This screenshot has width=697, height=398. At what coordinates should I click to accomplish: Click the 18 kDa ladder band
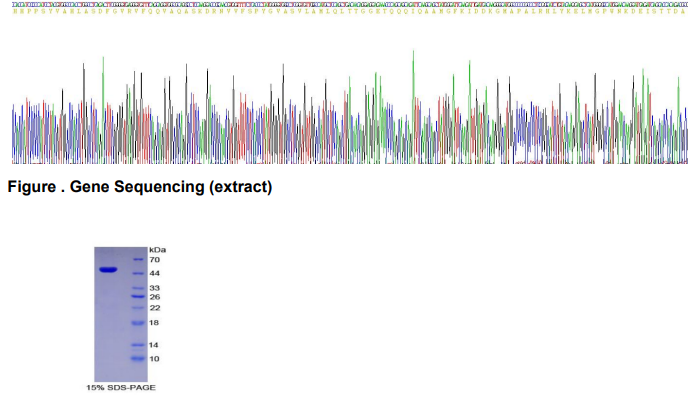pyautogui.click(x=138, y=323)
